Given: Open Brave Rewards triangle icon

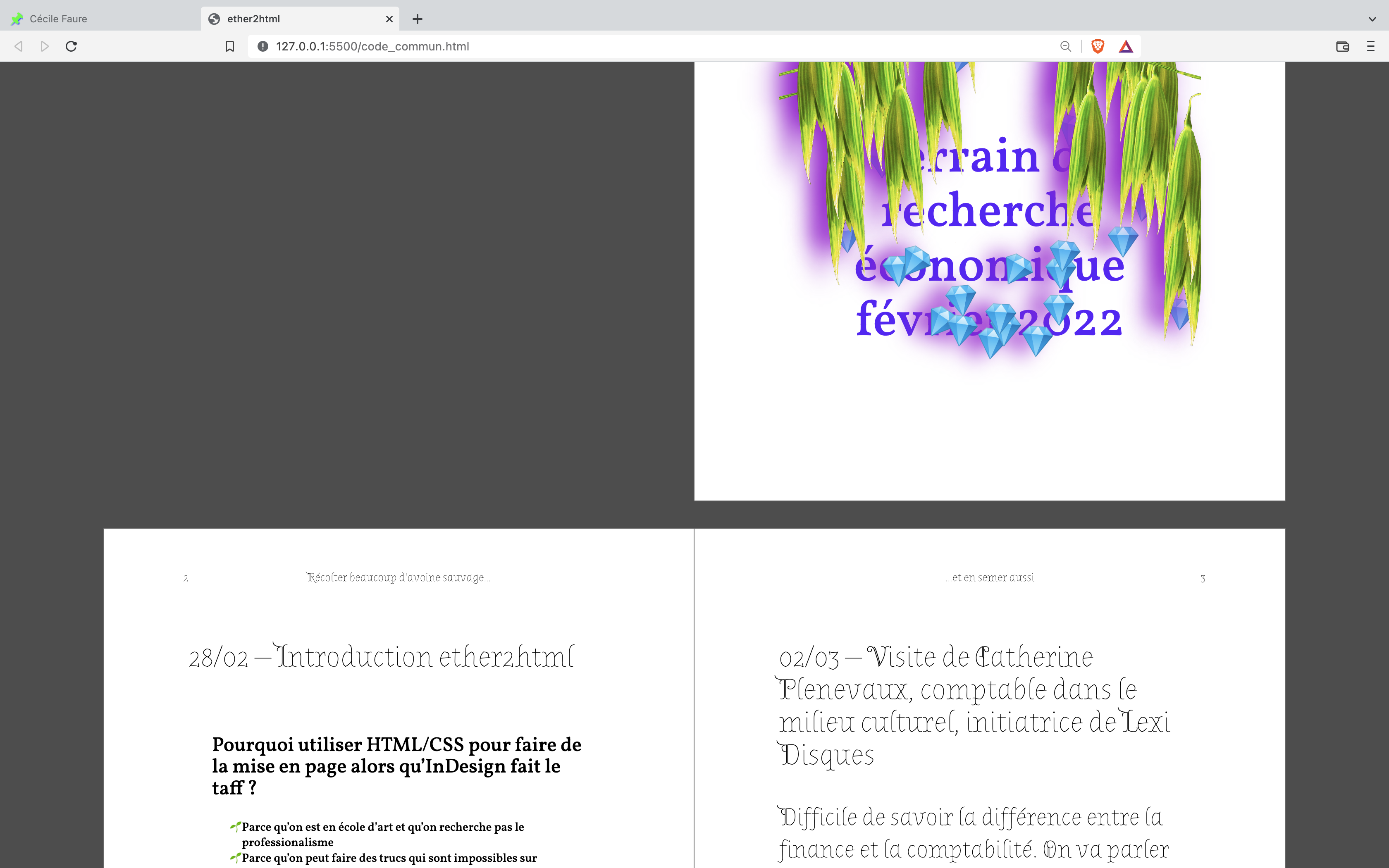Looking at the screenshot, I should click(1126, 46).
